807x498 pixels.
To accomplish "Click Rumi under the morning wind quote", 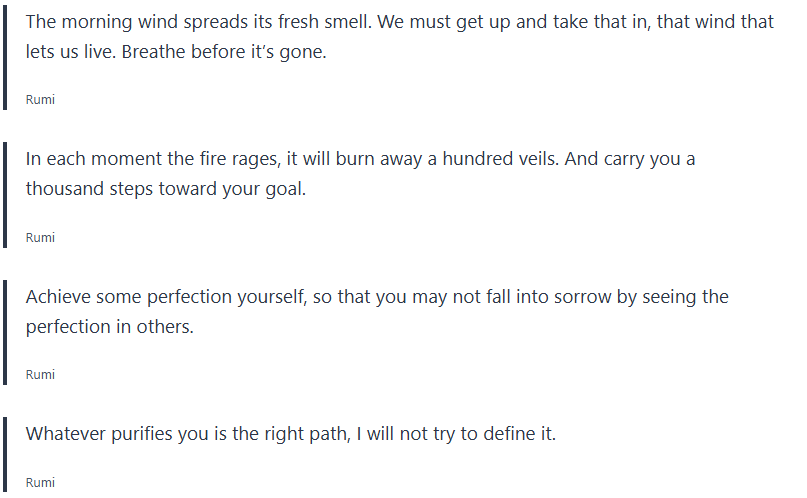I will pyautogui.click(x=40, y=100).
